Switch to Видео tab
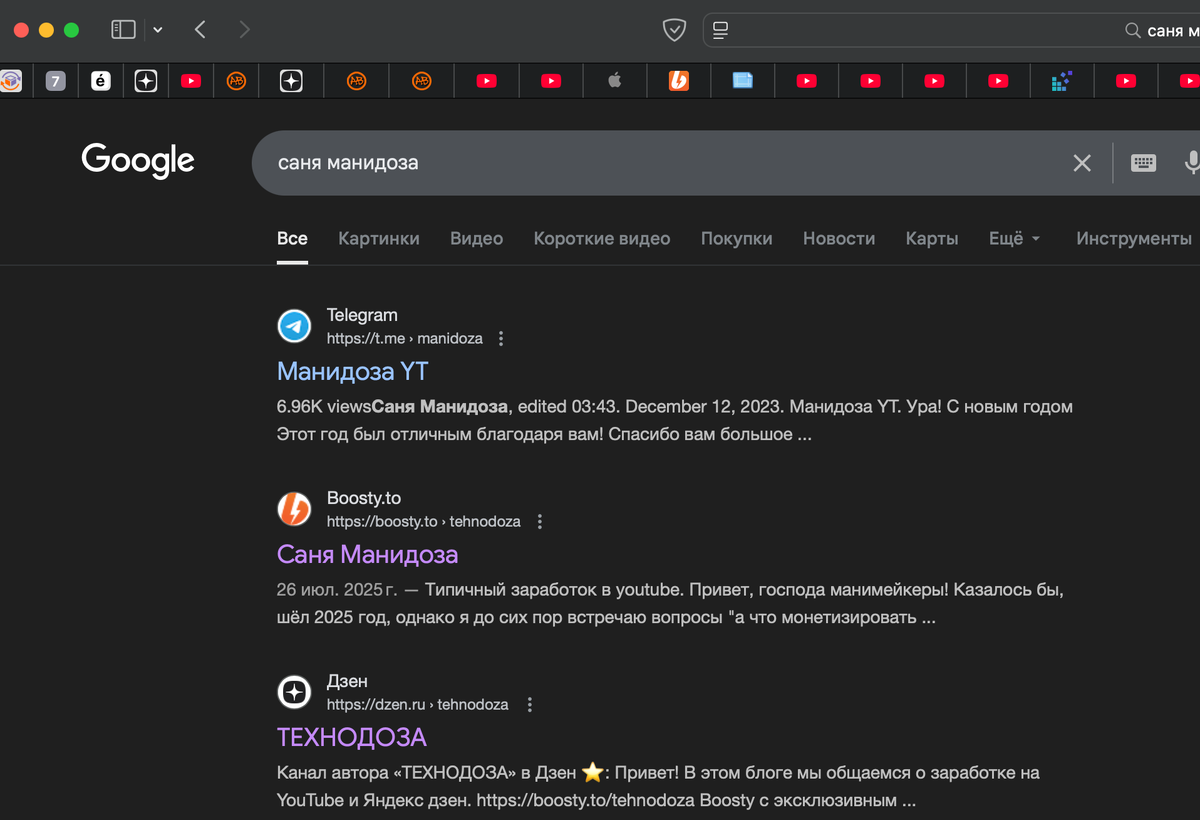 476,238
